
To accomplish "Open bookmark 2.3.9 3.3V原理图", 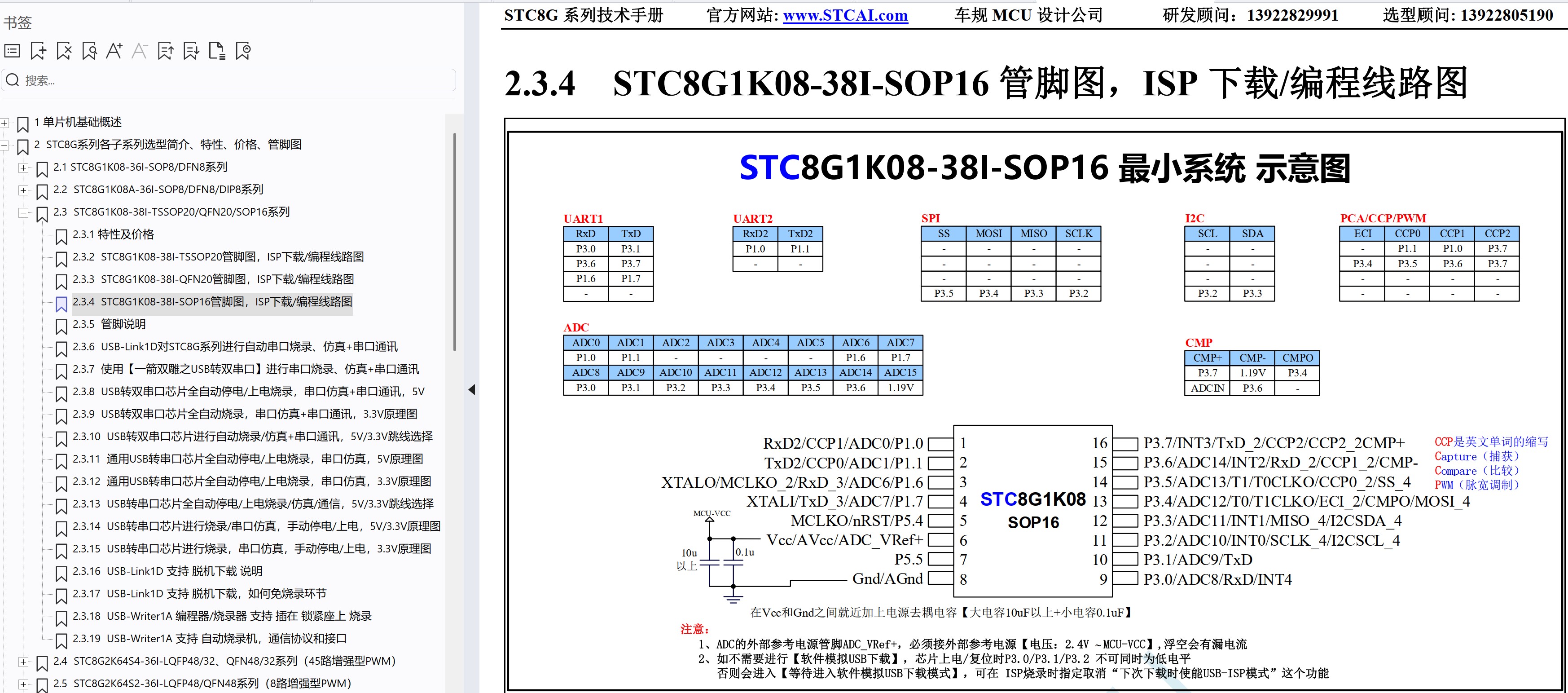I will pyautogui.click(x=245, y=414).
